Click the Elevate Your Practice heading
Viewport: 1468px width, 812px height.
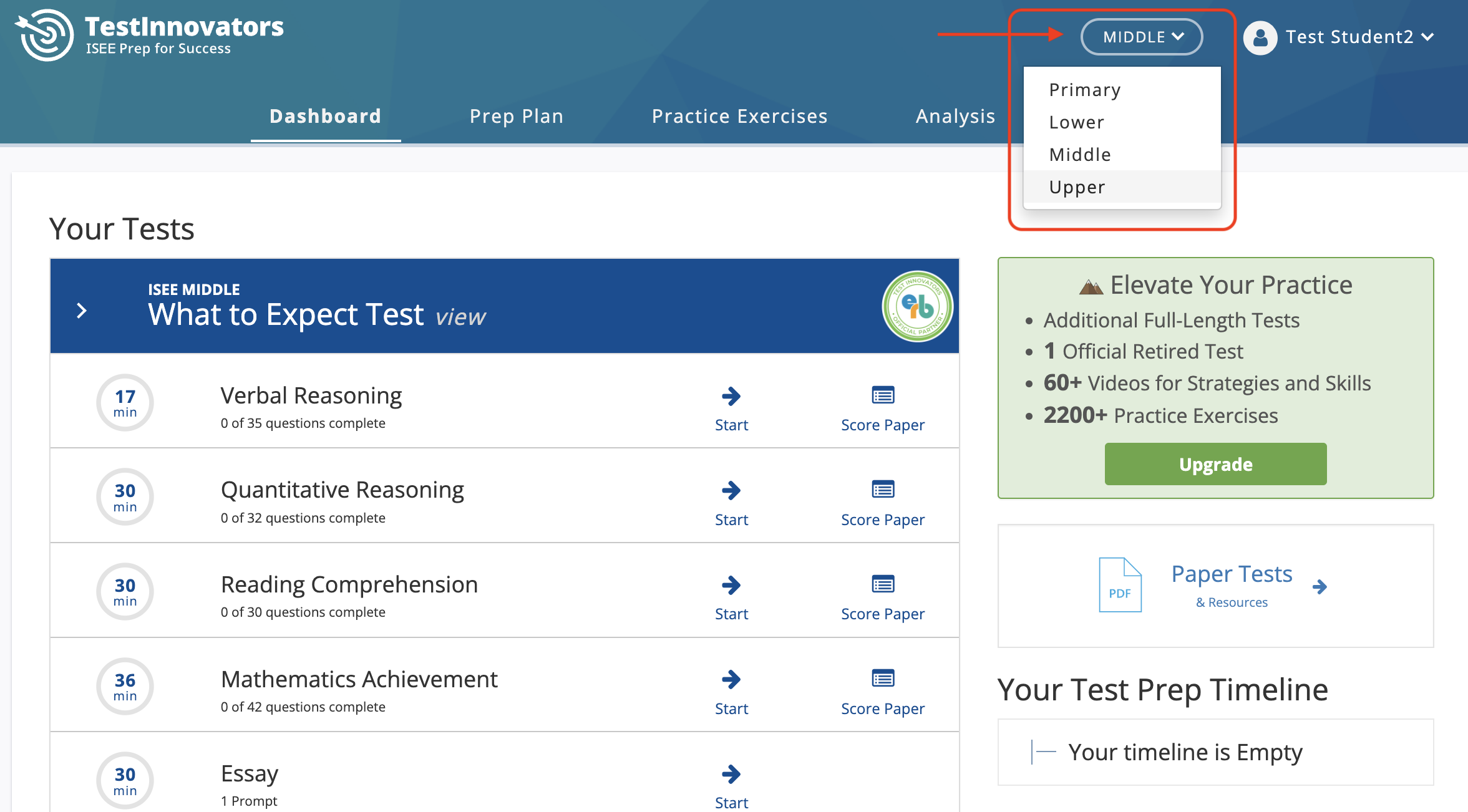click(1215, 285)
